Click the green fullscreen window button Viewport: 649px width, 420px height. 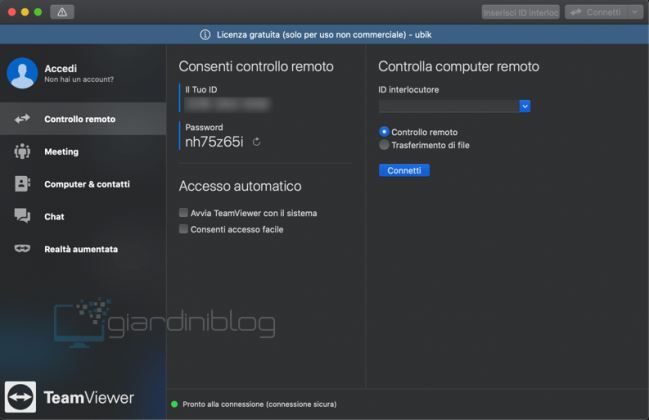38,12
